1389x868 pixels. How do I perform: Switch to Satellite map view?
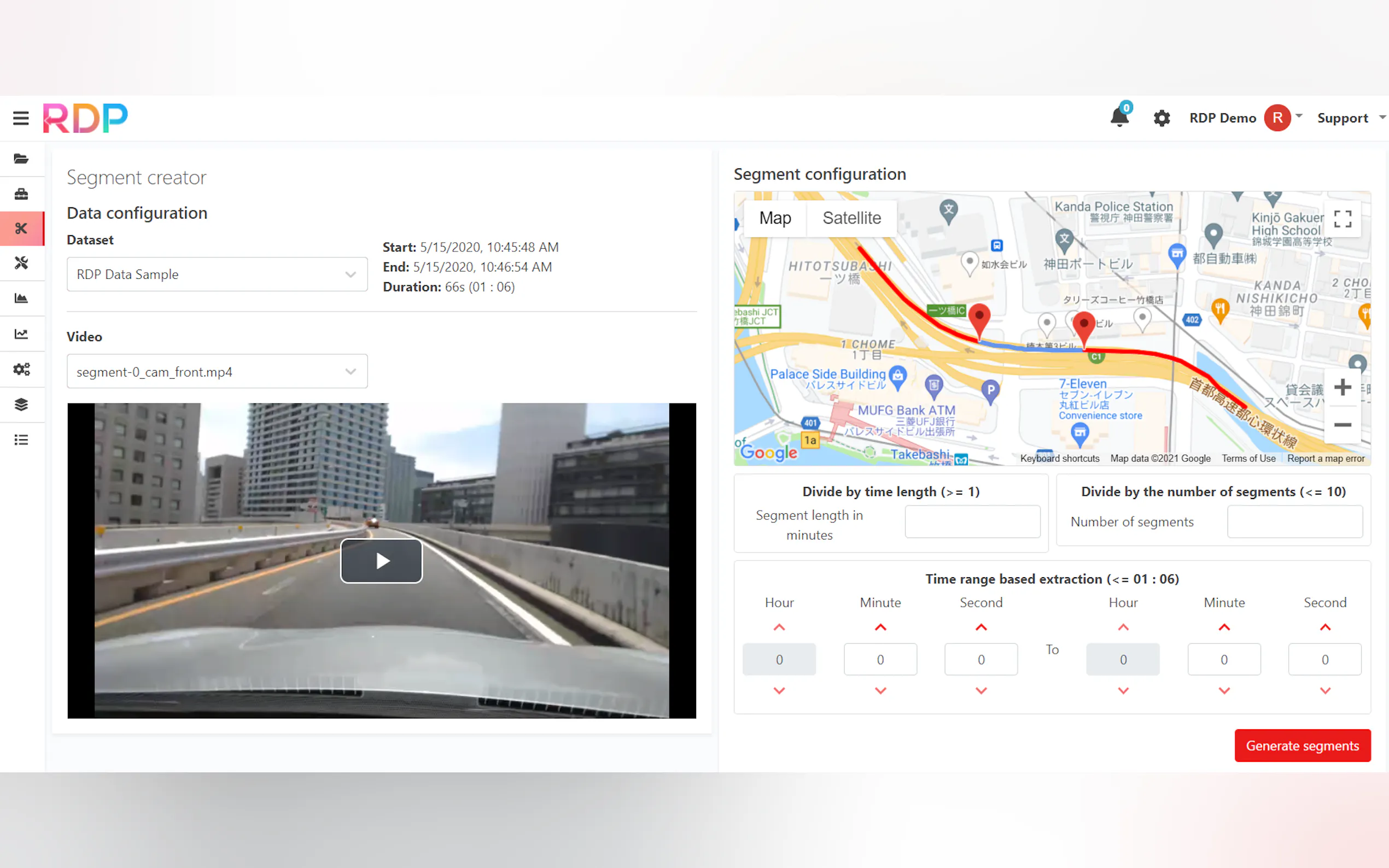coord(851,218)
